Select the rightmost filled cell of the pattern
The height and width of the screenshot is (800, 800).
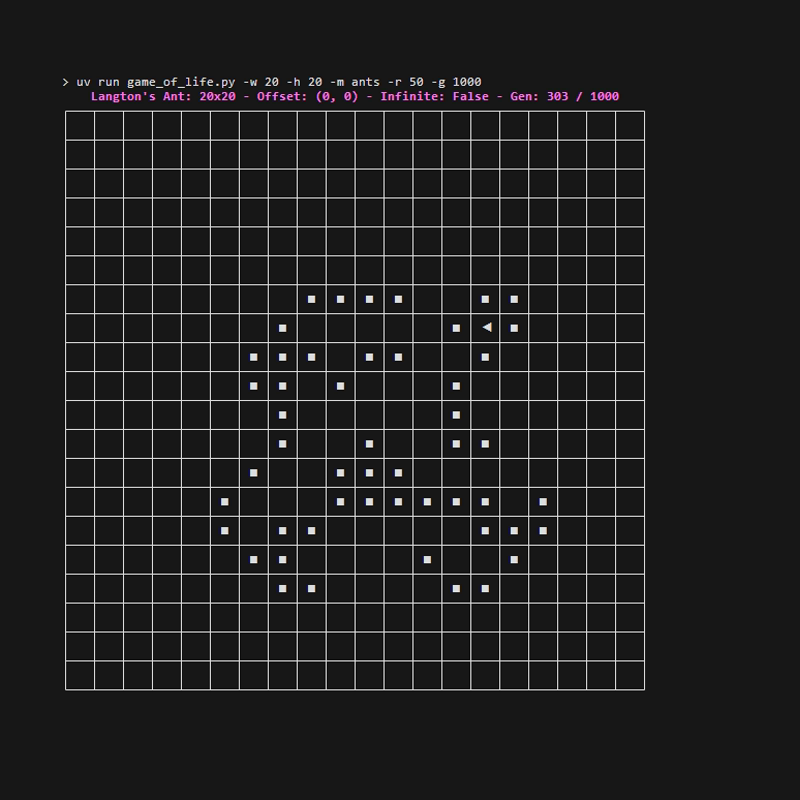point(541,501)
